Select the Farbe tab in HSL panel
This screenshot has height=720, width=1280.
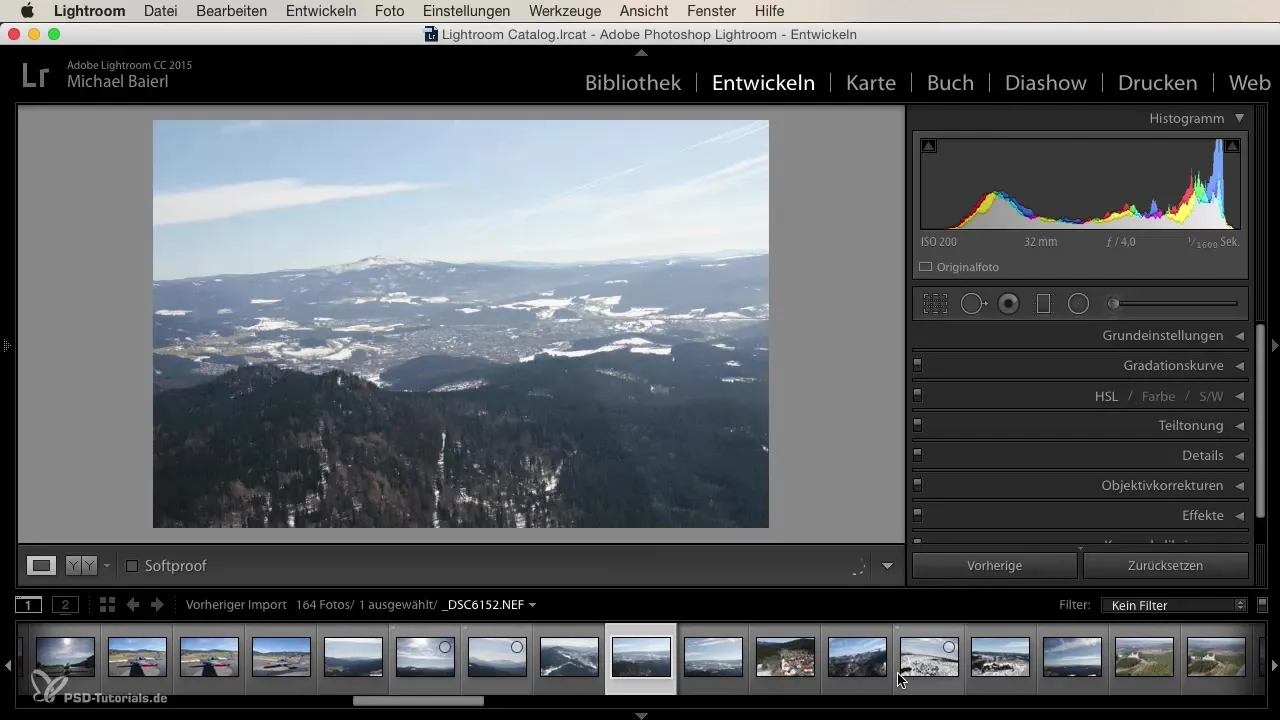pos(1159,396)
